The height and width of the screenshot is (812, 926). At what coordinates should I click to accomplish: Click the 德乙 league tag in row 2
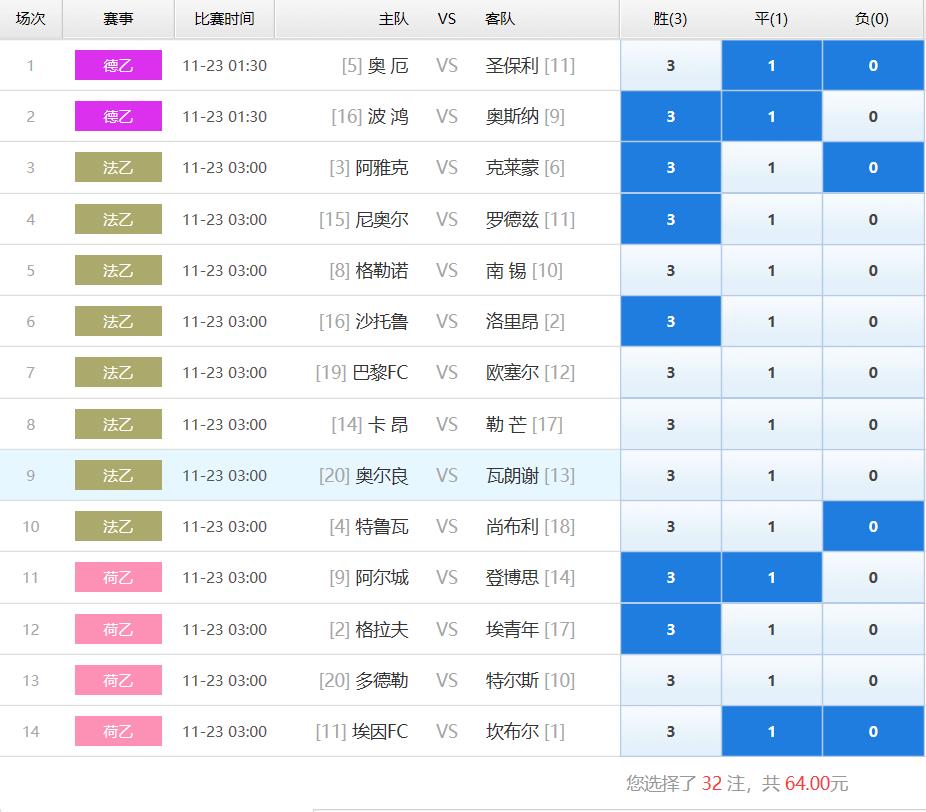(118, 116)
